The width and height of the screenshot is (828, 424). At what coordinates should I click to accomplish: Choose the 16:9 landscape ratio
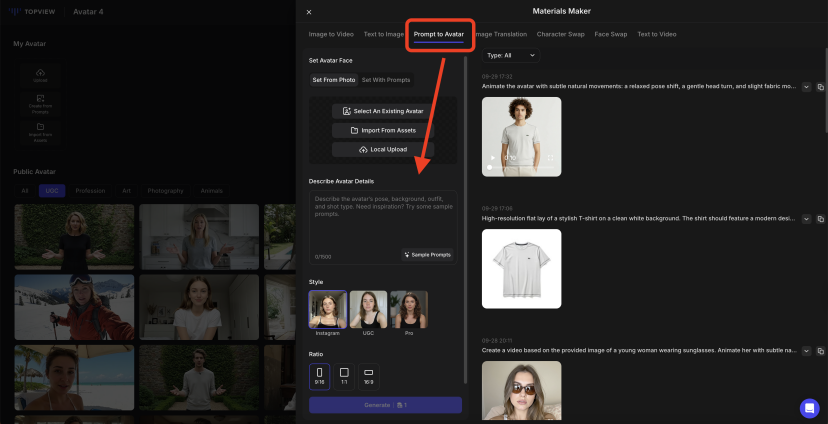click(368, 376)
